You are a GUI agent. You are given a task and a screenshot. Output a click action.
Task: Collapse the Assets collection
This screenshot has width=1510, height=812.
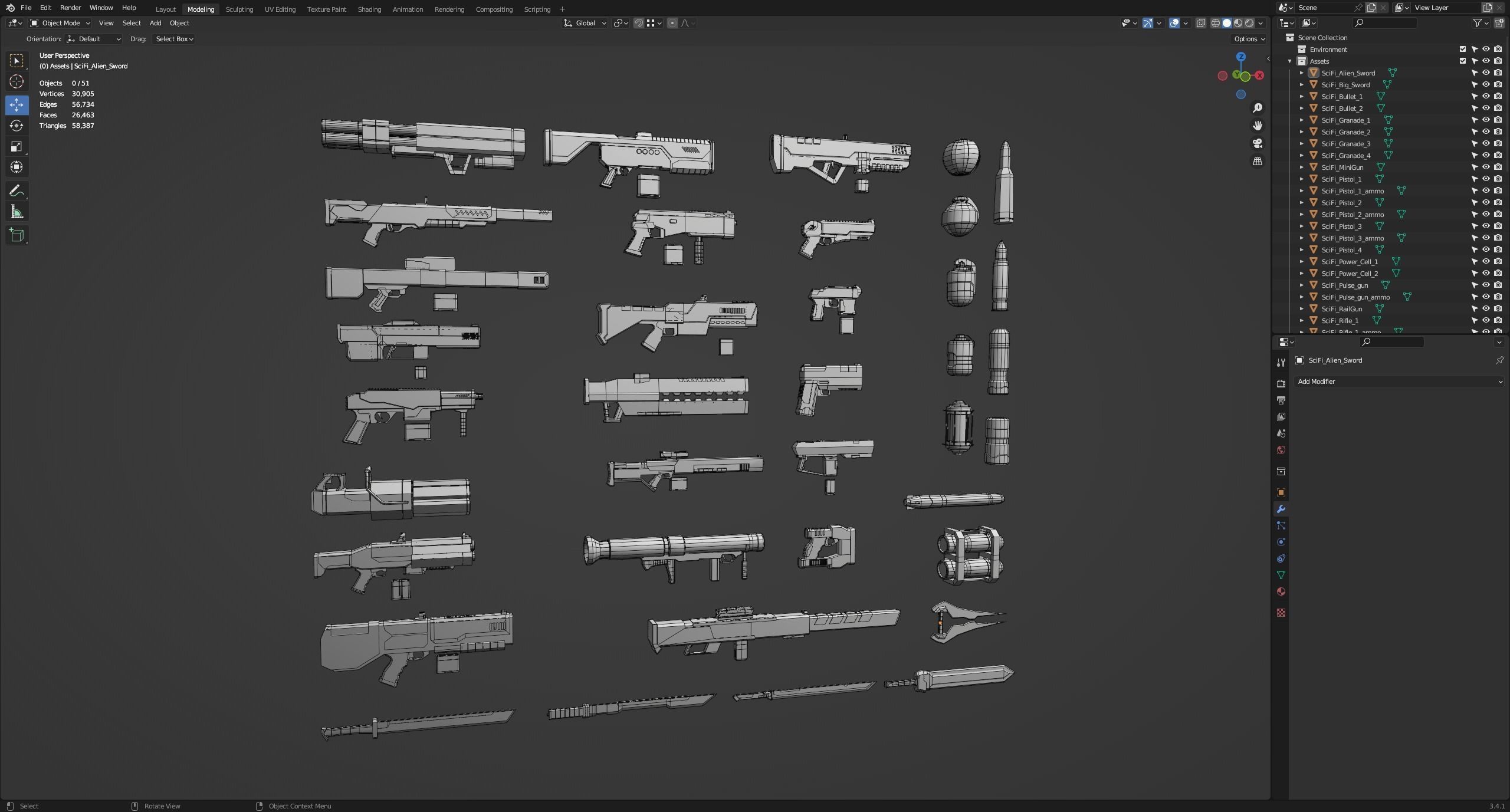[x=1290, y=61]
